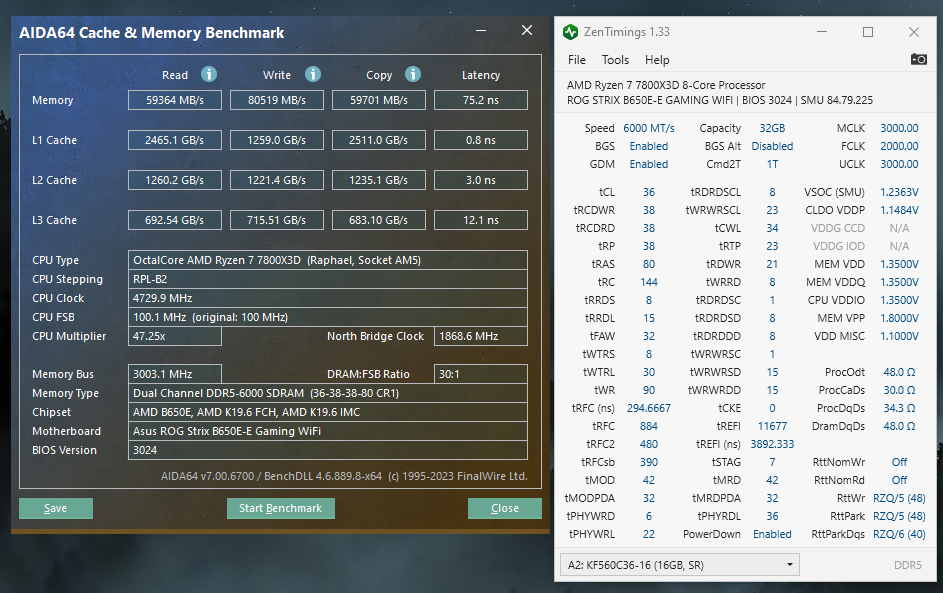Minimize the AIDA64 benchmark window
943x593 pixels.
[481, 31]
